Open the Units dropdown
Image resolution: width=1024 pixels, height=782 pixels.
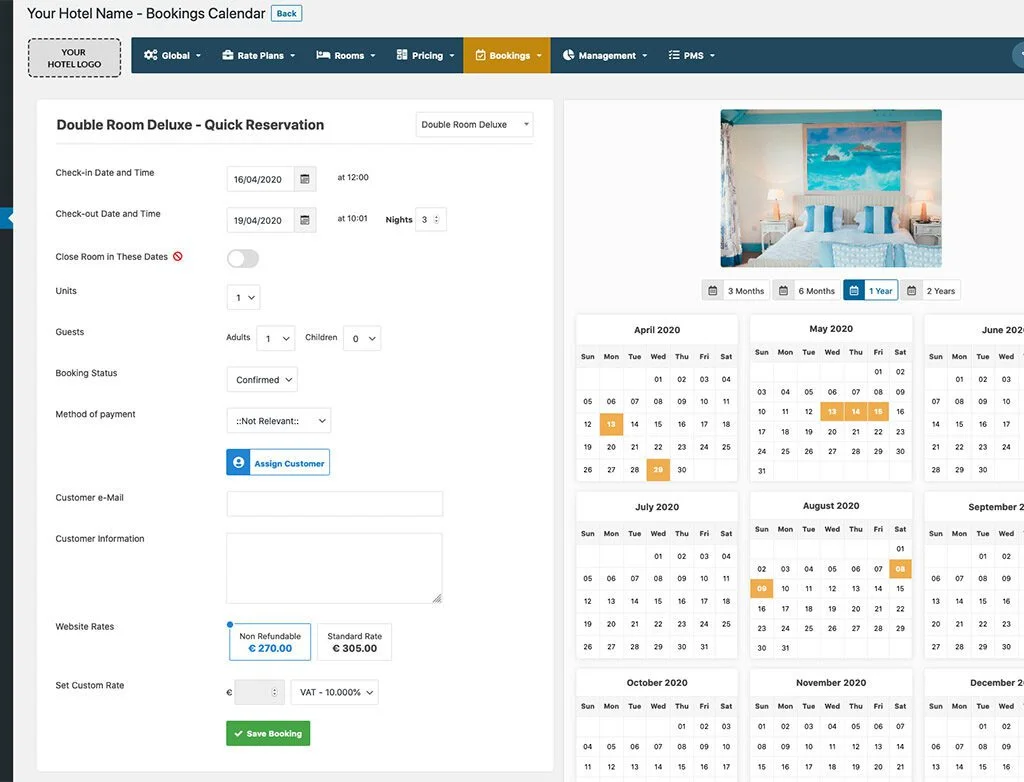pyautogui.click(x=244, y=297)
